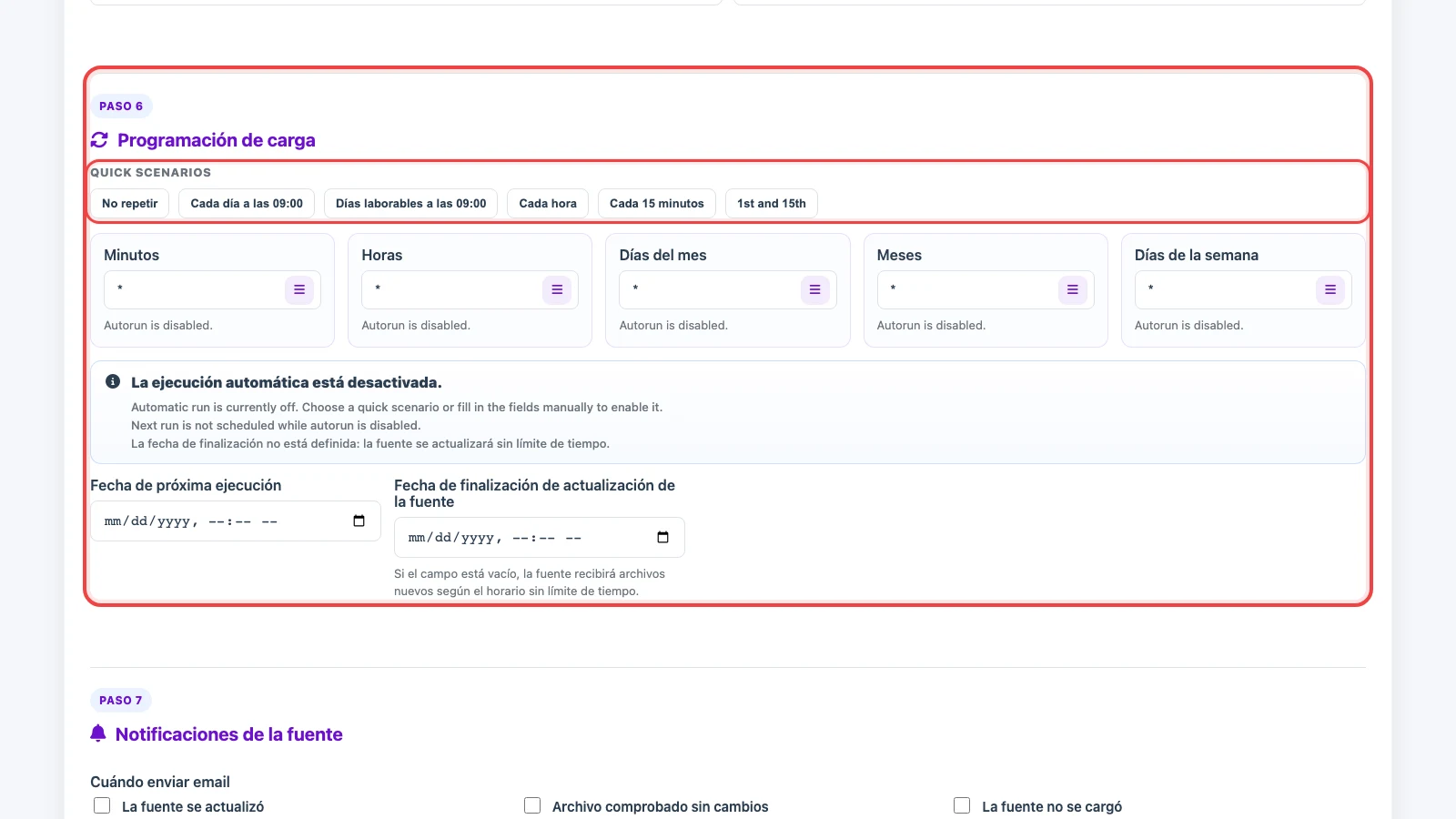This screenshot has height=819, width=1456.
Task: Click the Si el campo está vacío hint
Action: click(x=530, y=582)
